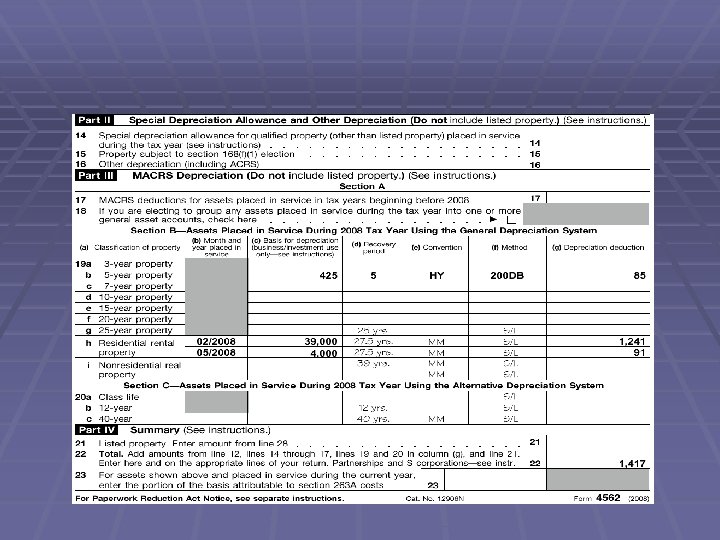Click the '39 yrs.' recovery period
The image size is (720, 540).
pos(373,364)
